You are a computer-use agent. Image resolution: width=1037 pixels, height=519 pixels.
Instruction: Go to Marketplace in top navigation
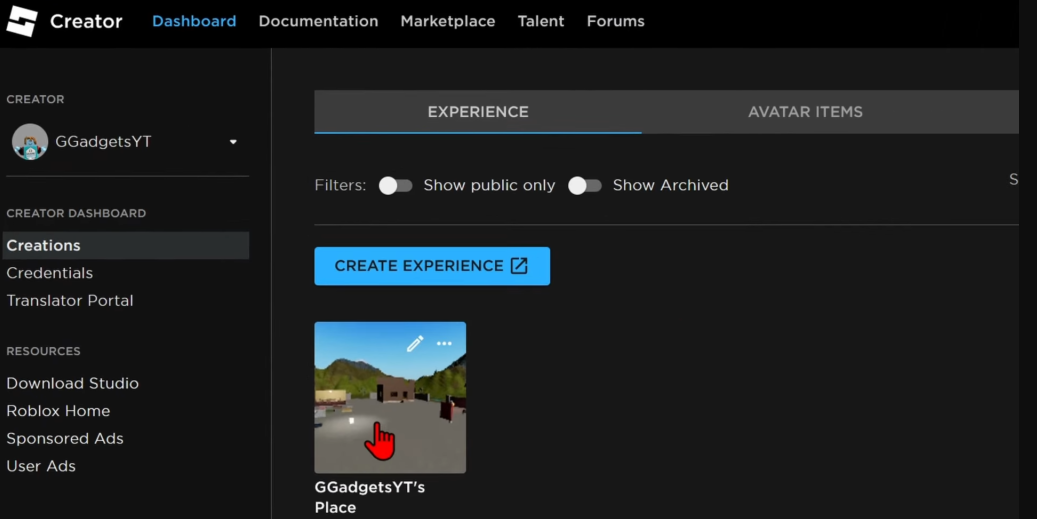click(448, 21)
